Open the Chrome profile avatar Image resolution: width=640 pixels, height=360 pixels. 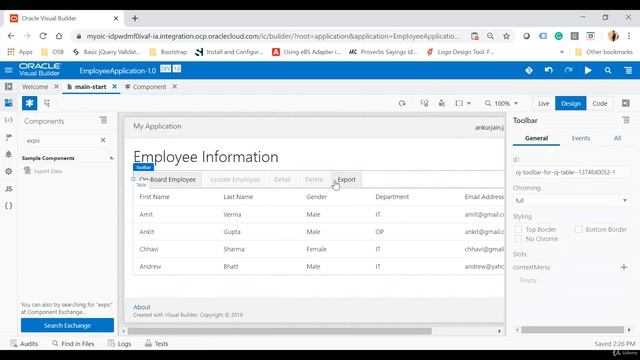[613, 36]
